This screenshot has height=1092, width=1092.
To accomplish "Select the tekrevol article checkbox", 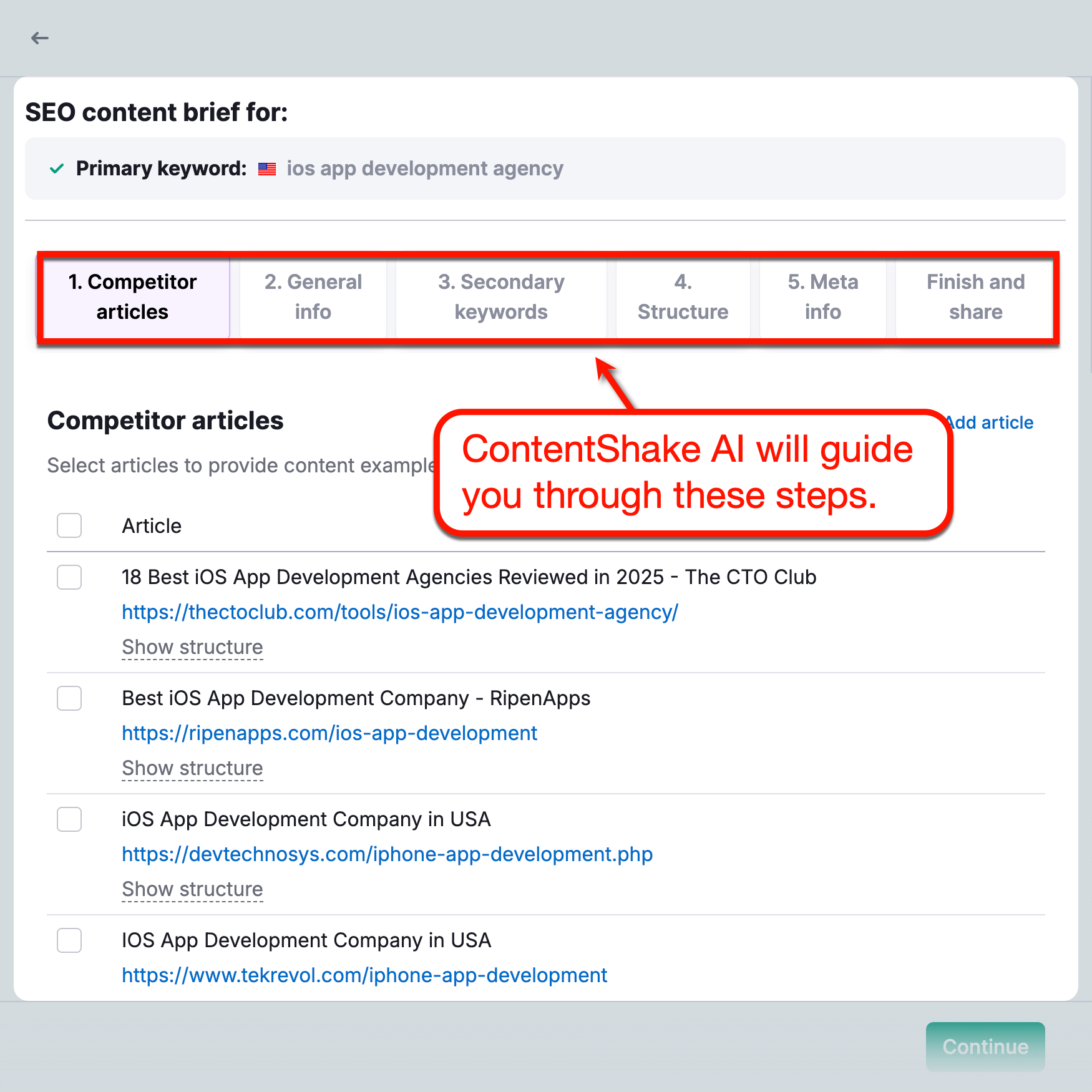I will [x=69, y=940].
